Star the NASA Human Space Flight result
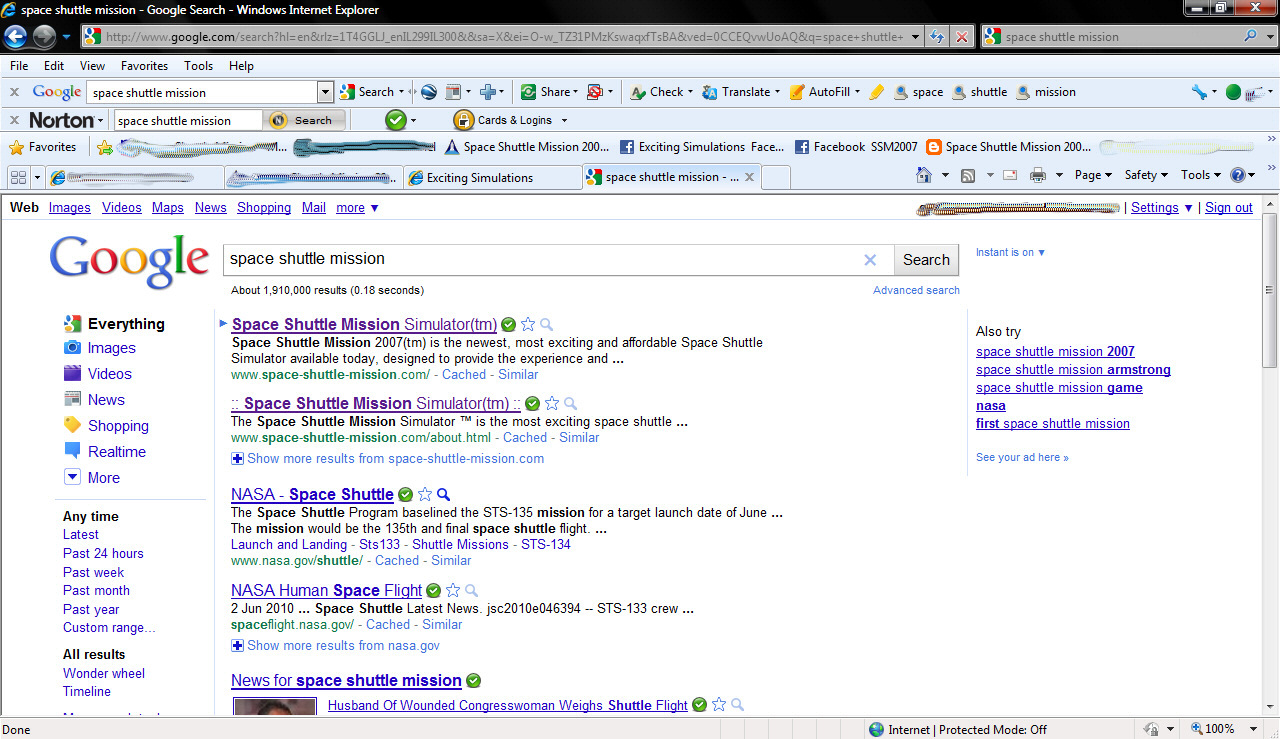1280x739 pixels. (x=453, y=590)
